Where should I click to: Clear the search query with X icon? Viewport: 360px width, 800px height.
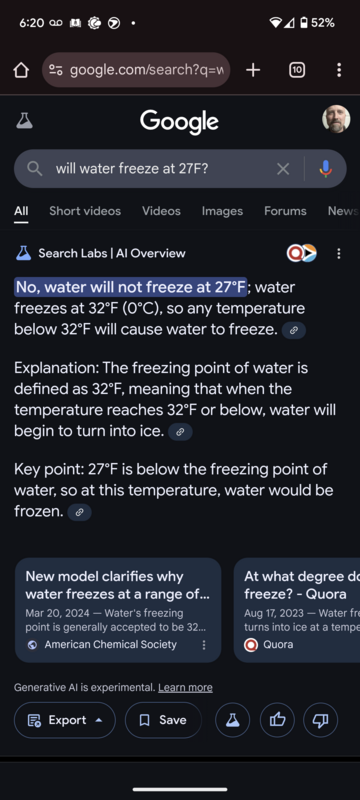283,169
